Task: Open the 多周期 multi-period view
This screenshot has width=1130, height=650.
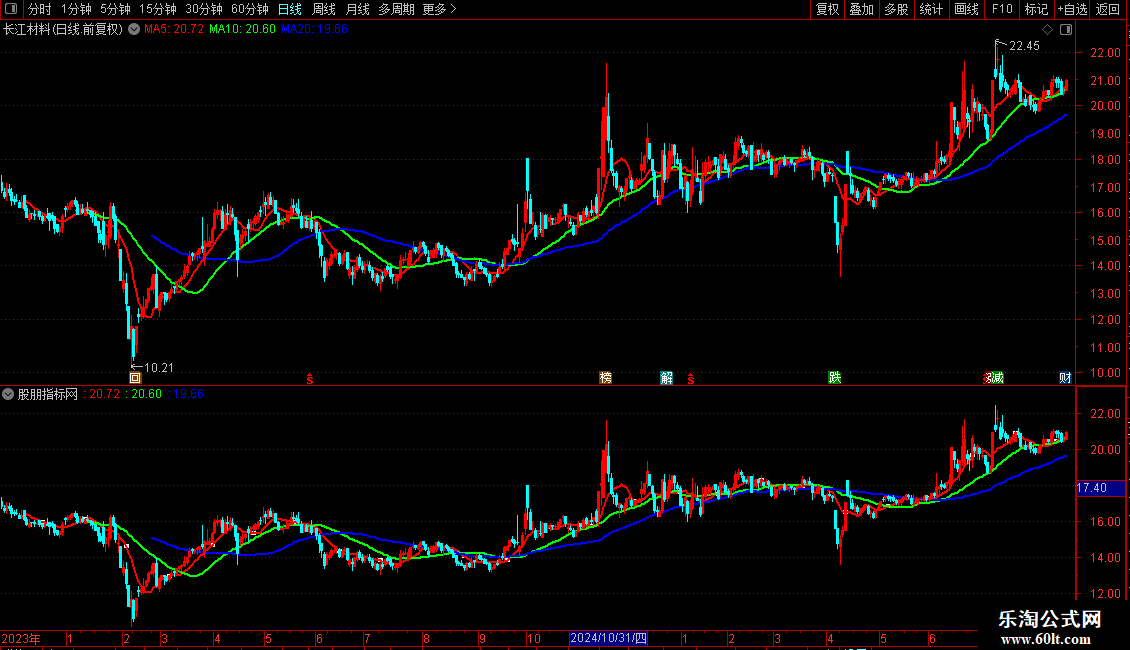Action: click(x=396, y=9)
